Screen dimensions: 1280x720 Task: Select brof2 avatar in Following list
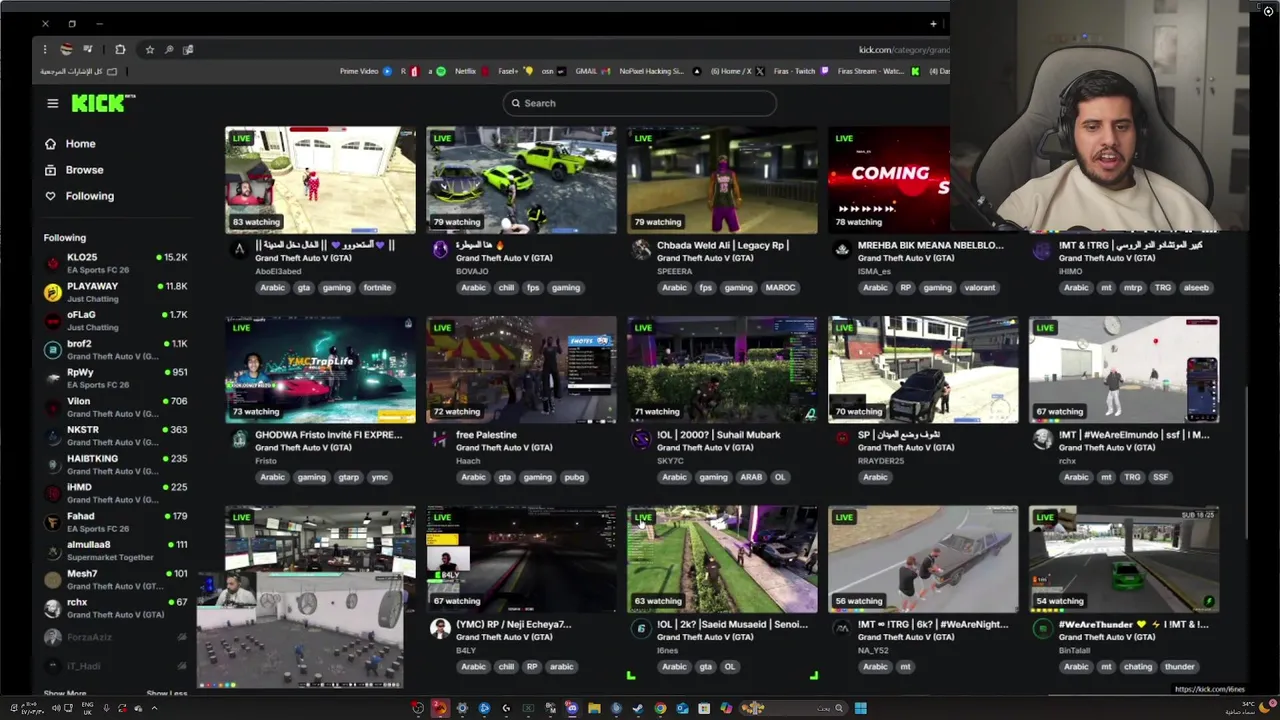coord(53,349)
